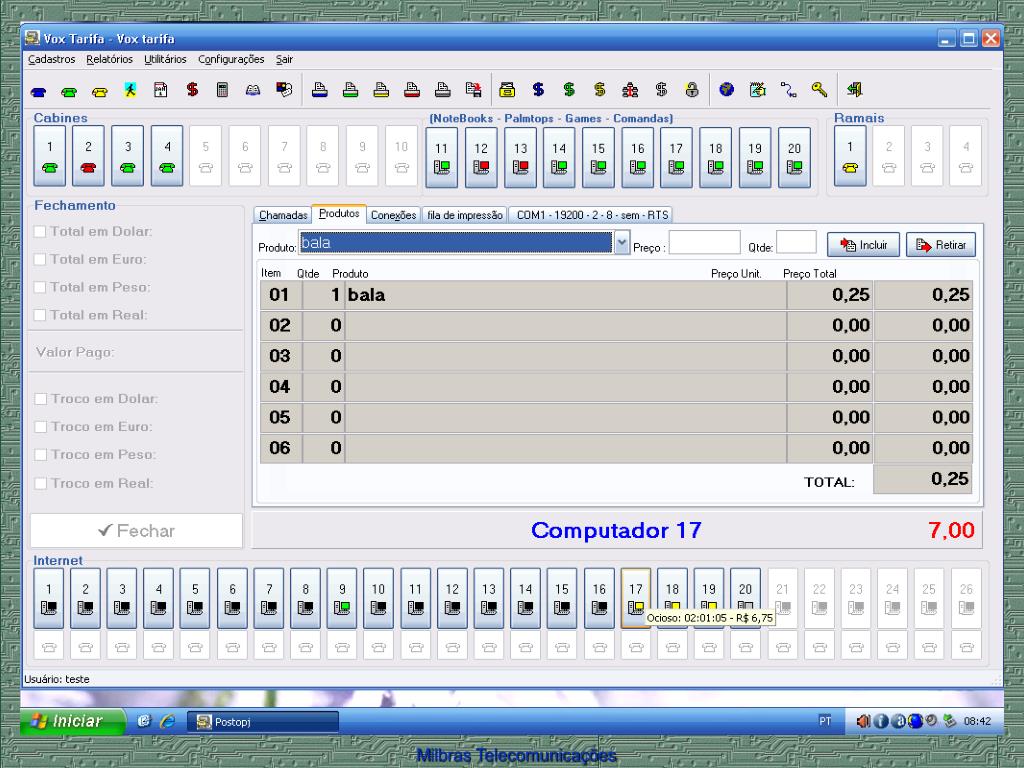Click the yellow telephone toolbar icon
The width and height of the screenshot is (1024, 768).
tap(100, 91)
